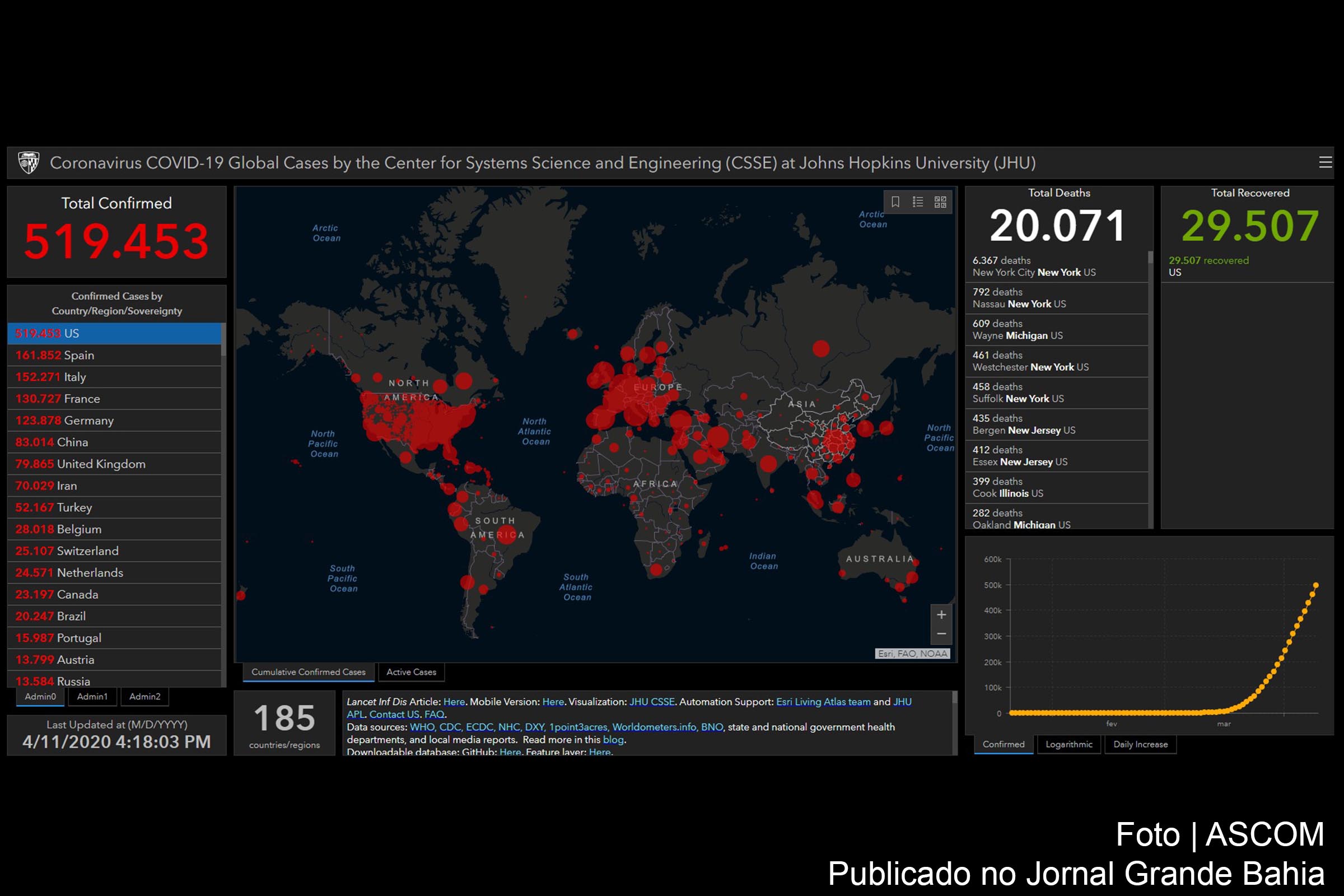Click the map zoom in plus button
This screenshot has width=1344, height=896.
click(941, 615)
